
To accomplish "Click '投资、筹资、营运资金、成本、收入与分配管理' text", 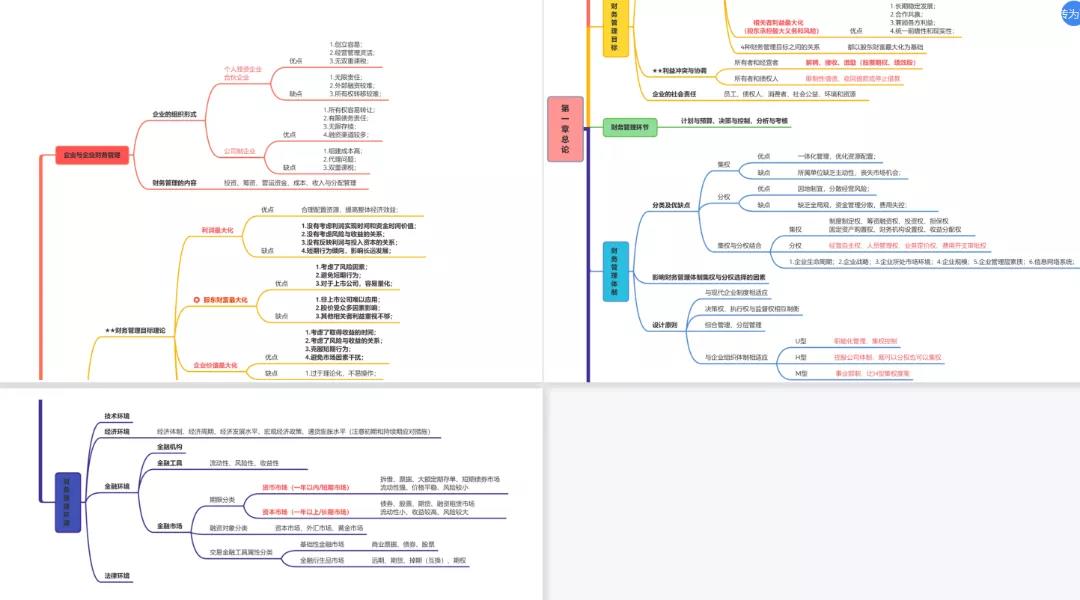I will (290, 183).
